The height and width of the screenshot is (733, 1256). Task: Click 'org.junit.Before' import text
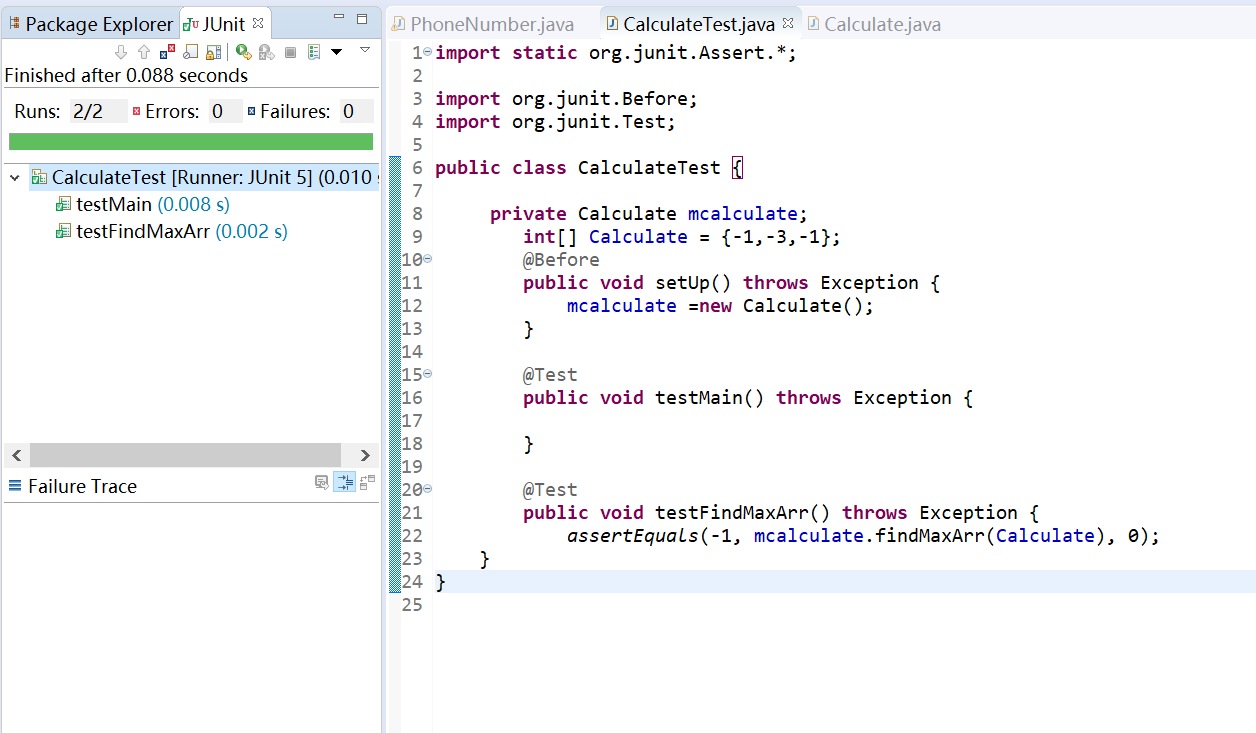[x=599, y=99]
